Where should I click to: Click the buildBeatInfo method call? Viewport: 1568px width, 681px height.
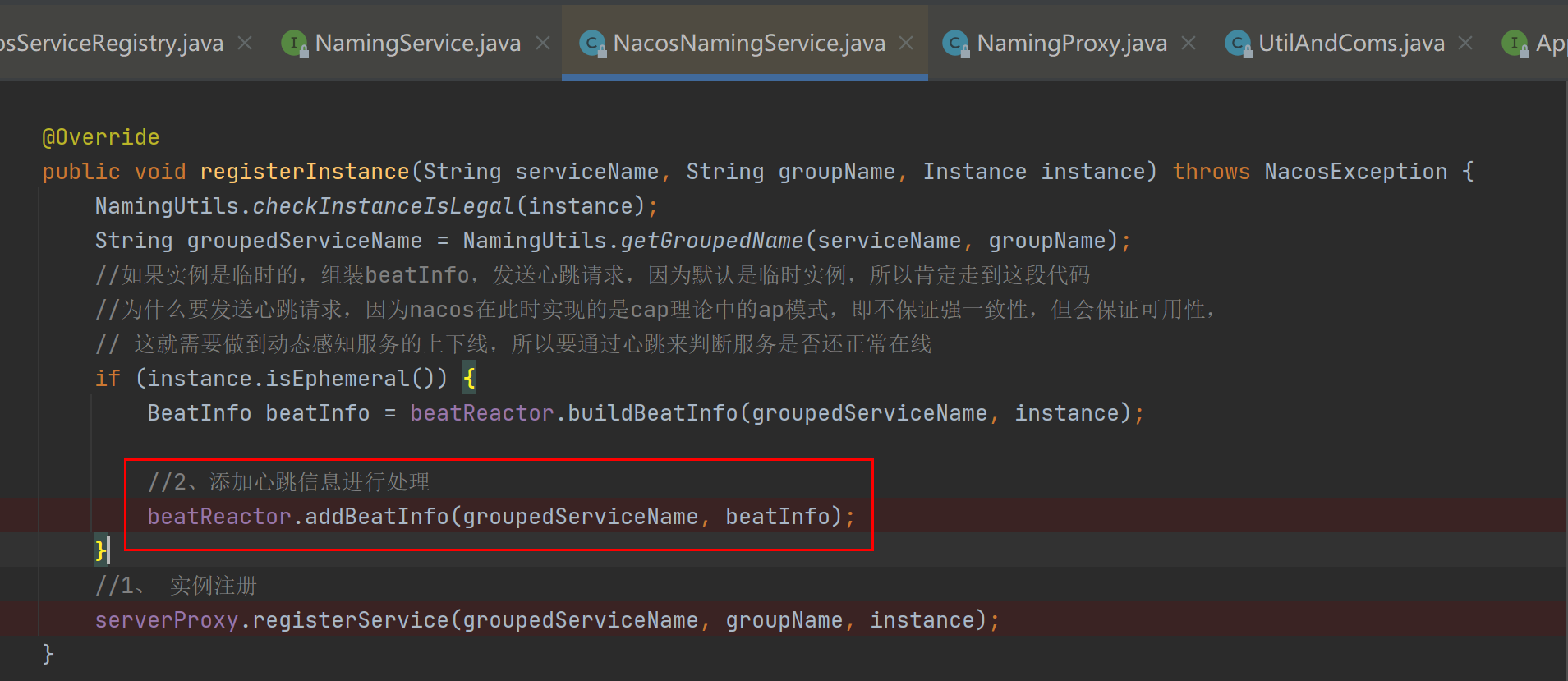click(653, 413)
